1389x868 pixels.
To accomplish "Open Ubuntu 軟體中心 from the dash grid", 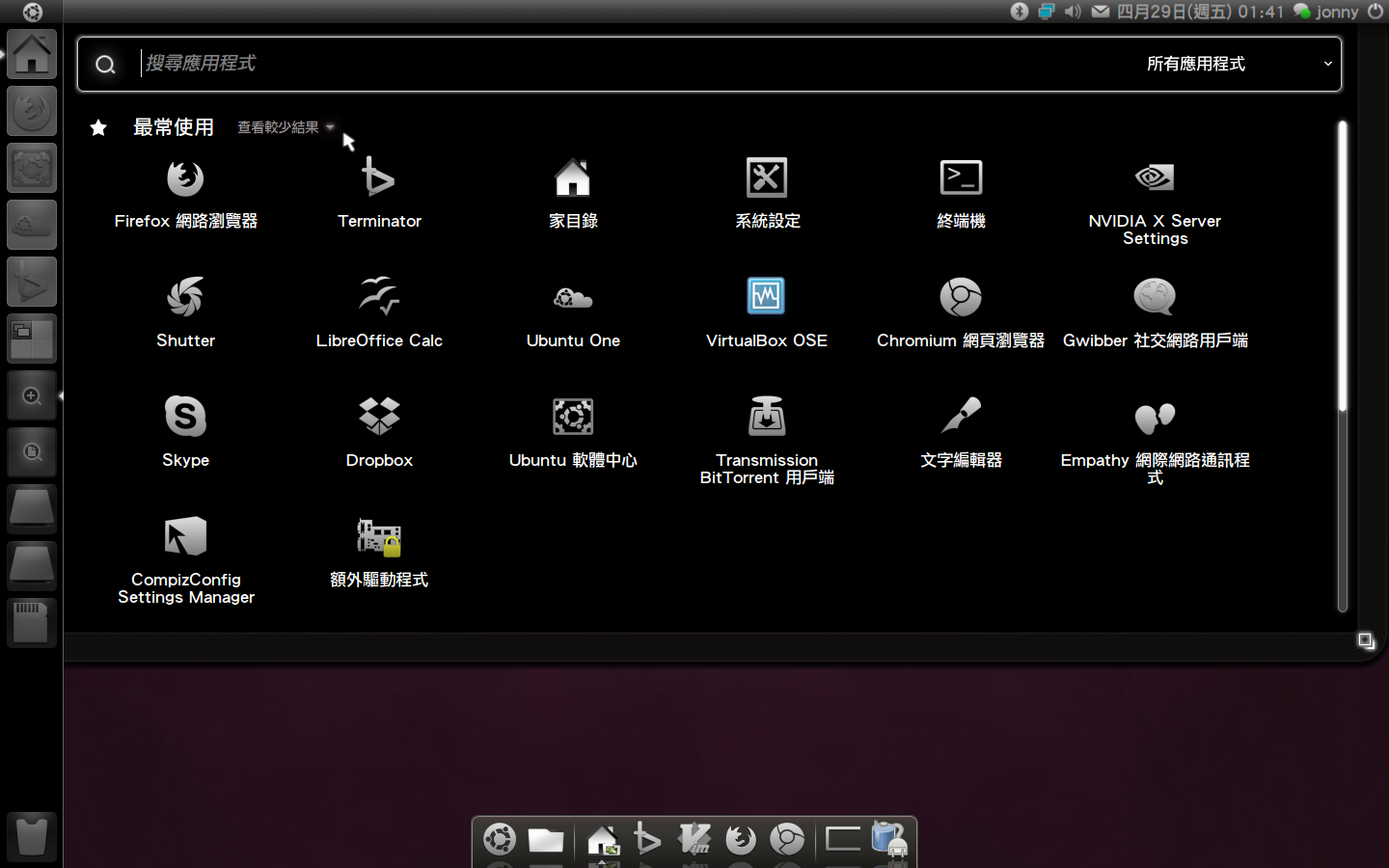I will coord(573,434).
